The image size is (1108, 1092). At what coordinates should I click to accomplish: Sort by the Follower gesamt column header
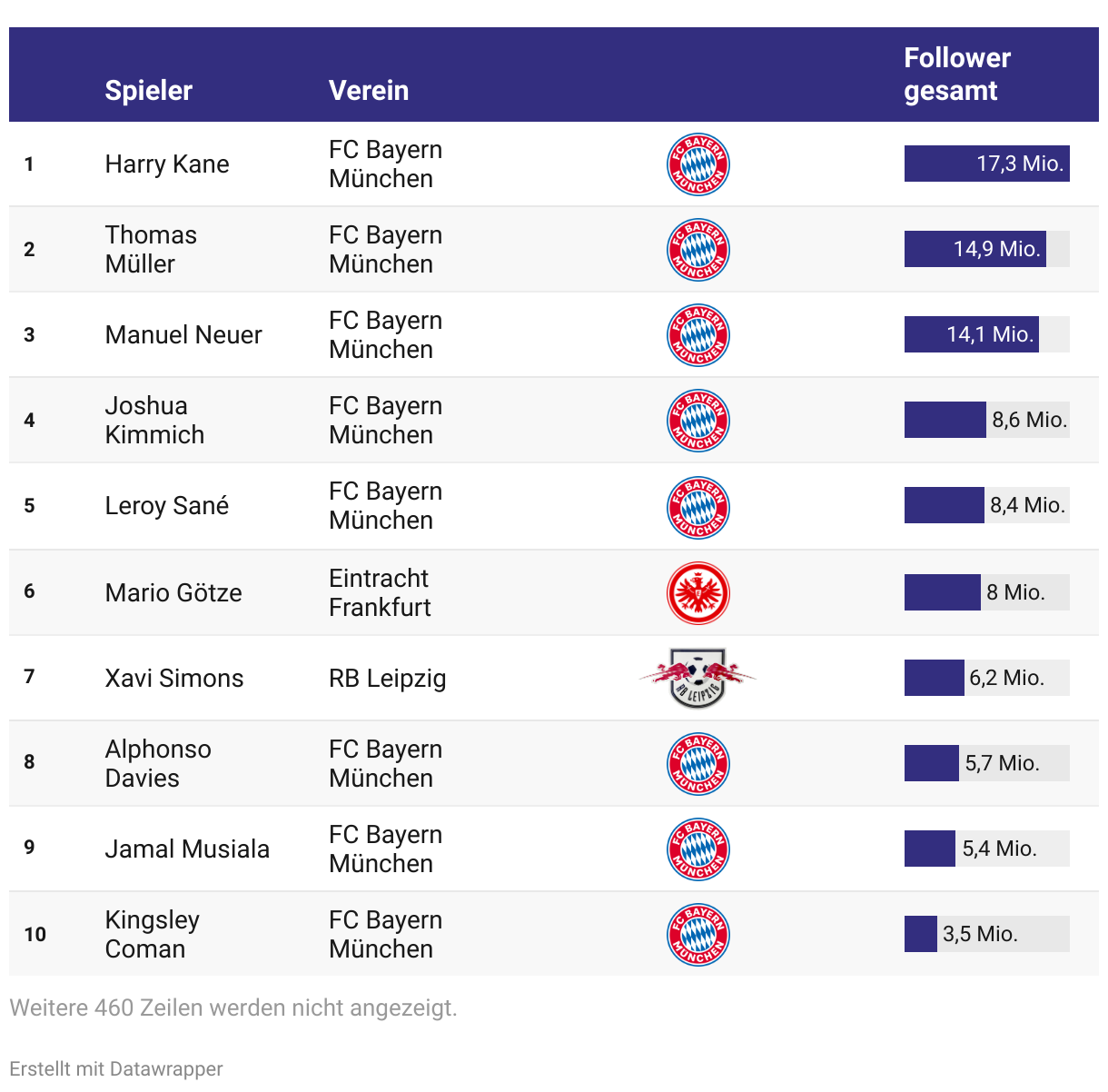957,74
